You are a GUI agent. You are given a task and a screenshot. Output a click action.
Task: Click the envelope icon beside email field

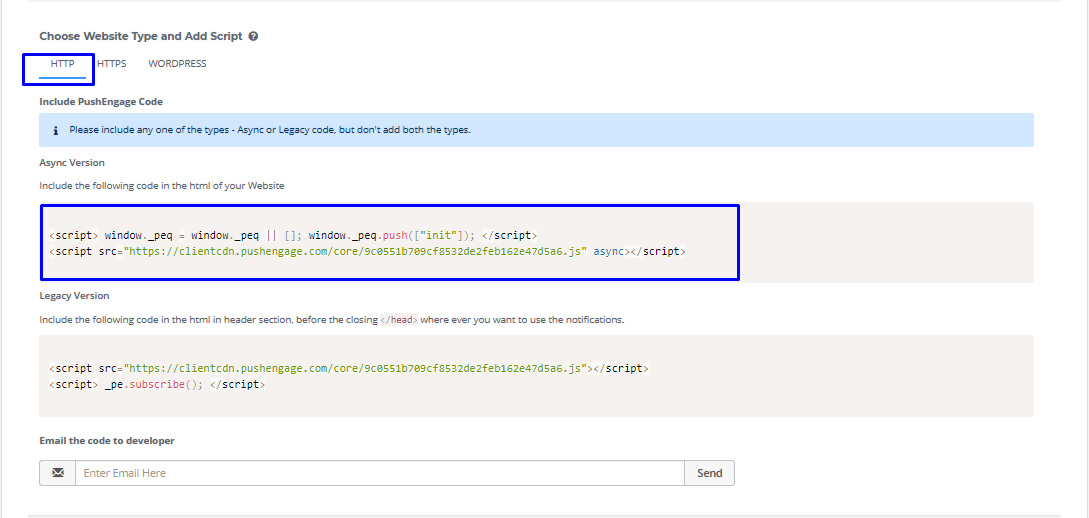click(58, 473)
